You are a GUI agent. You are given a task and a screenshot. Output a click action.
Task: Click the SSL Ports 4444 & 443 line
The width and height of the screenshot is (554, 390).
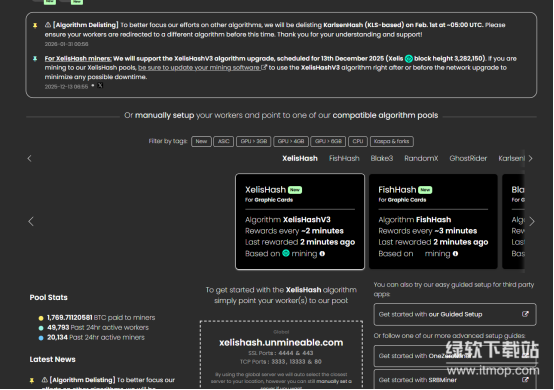point(281,353)
